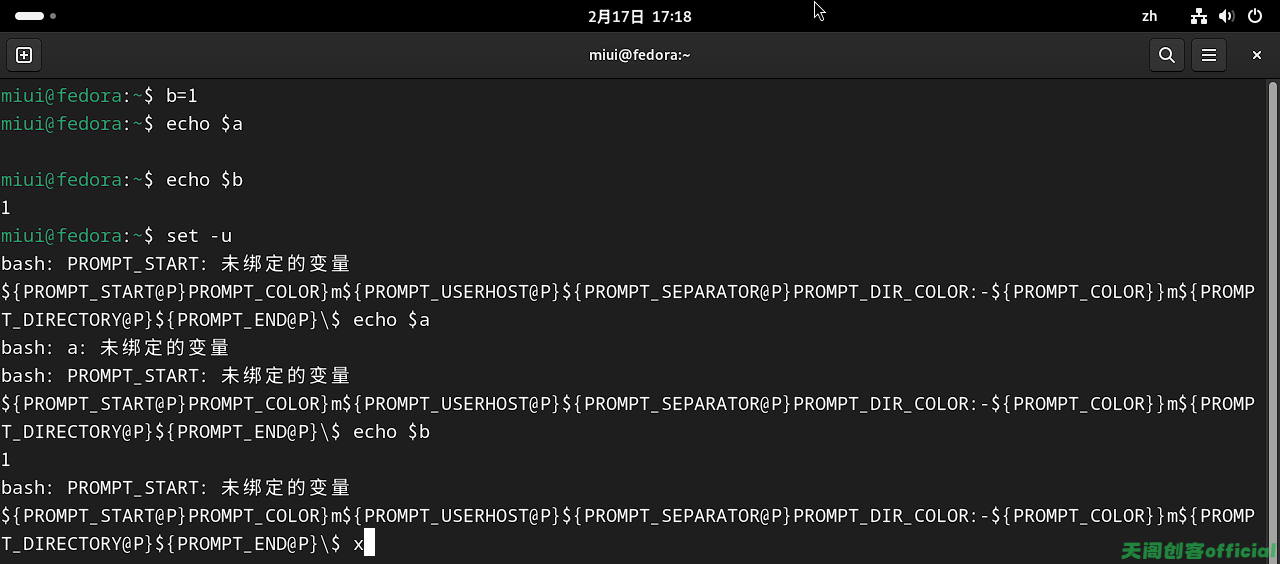Click the terminal cursor after the x

coord(369,543)
